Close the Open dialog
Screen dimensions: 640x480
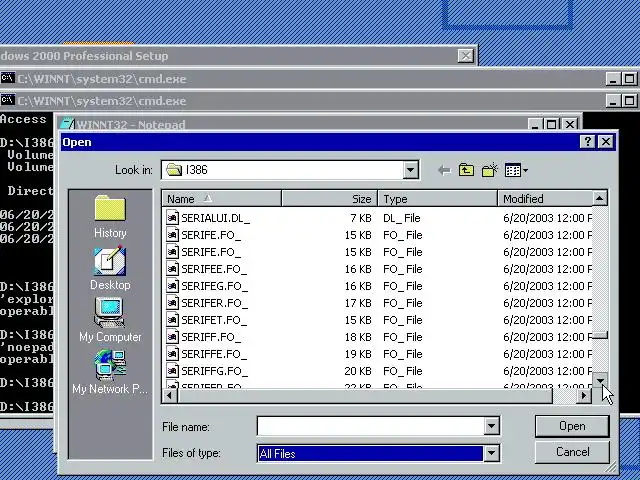(x=606, y=142)
